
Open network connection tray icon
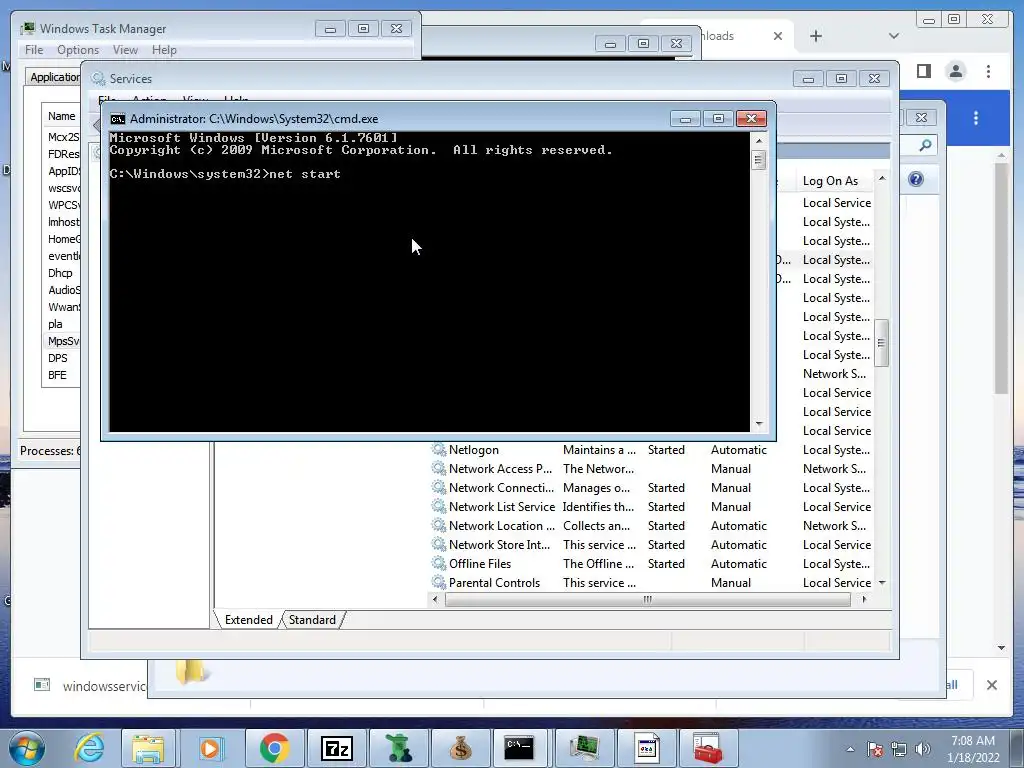coord(899,749)
